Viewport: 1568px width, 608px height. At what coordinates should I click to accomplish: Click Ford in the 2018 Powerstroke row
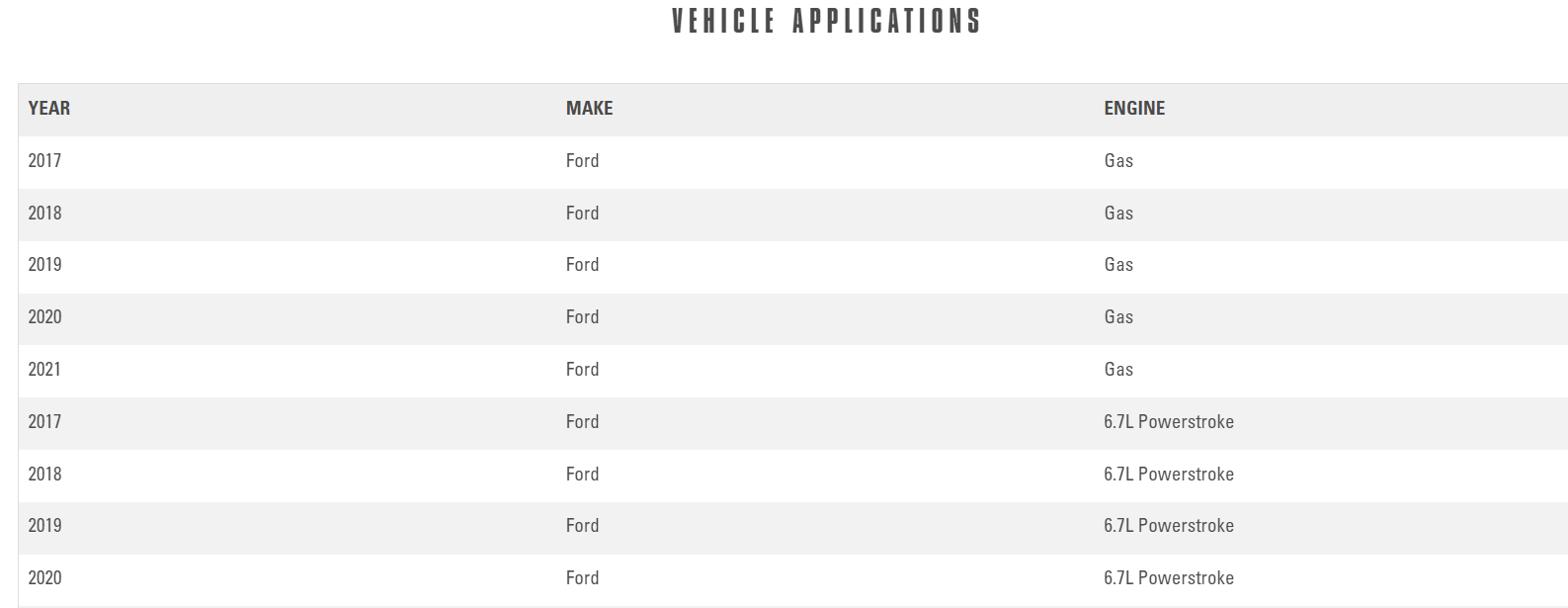coord(582,475)
